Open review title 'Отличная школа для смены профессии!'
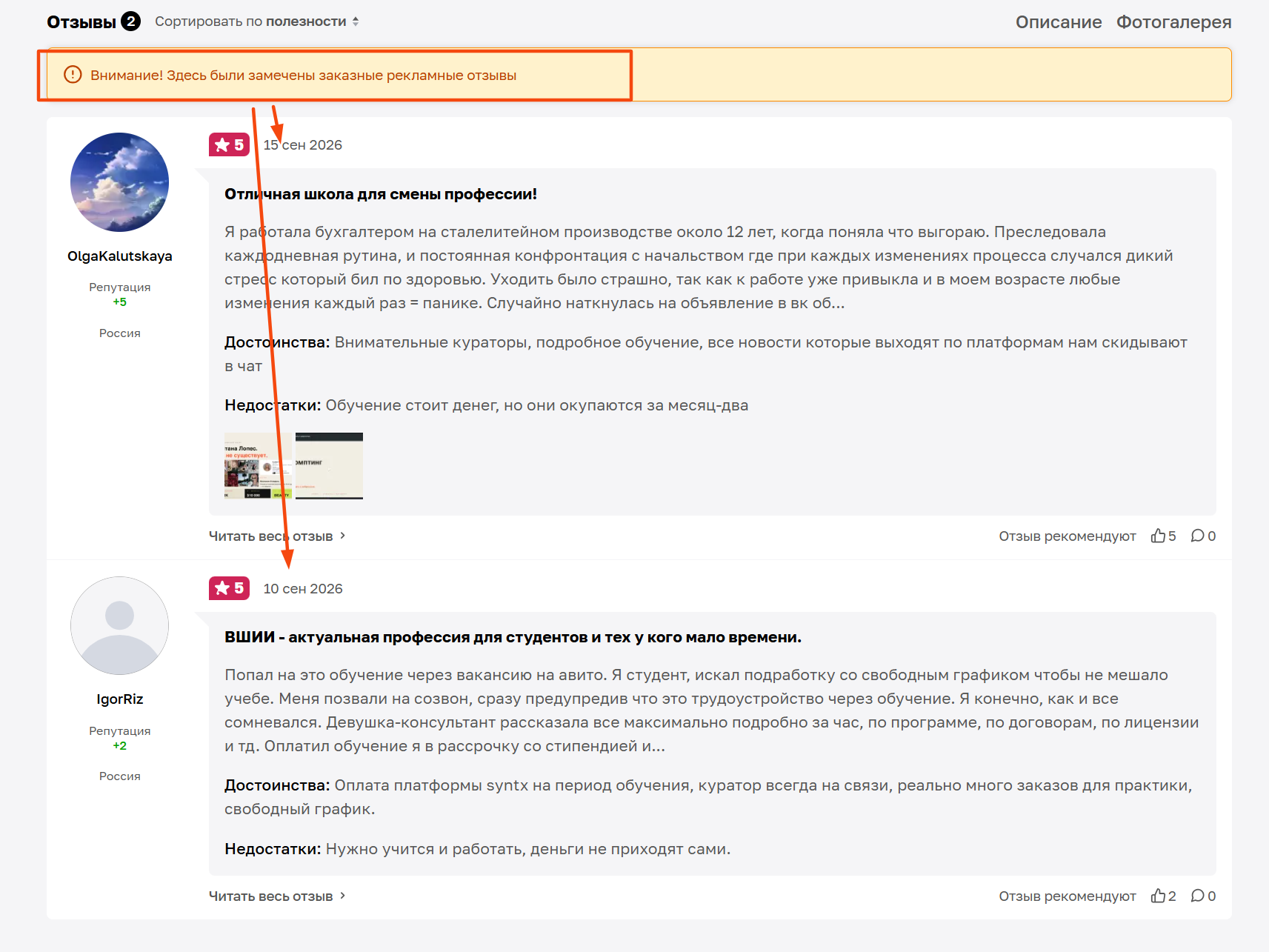Viewport: 1269px width, 952px height. pyautogui.click(x=381, y=194)
